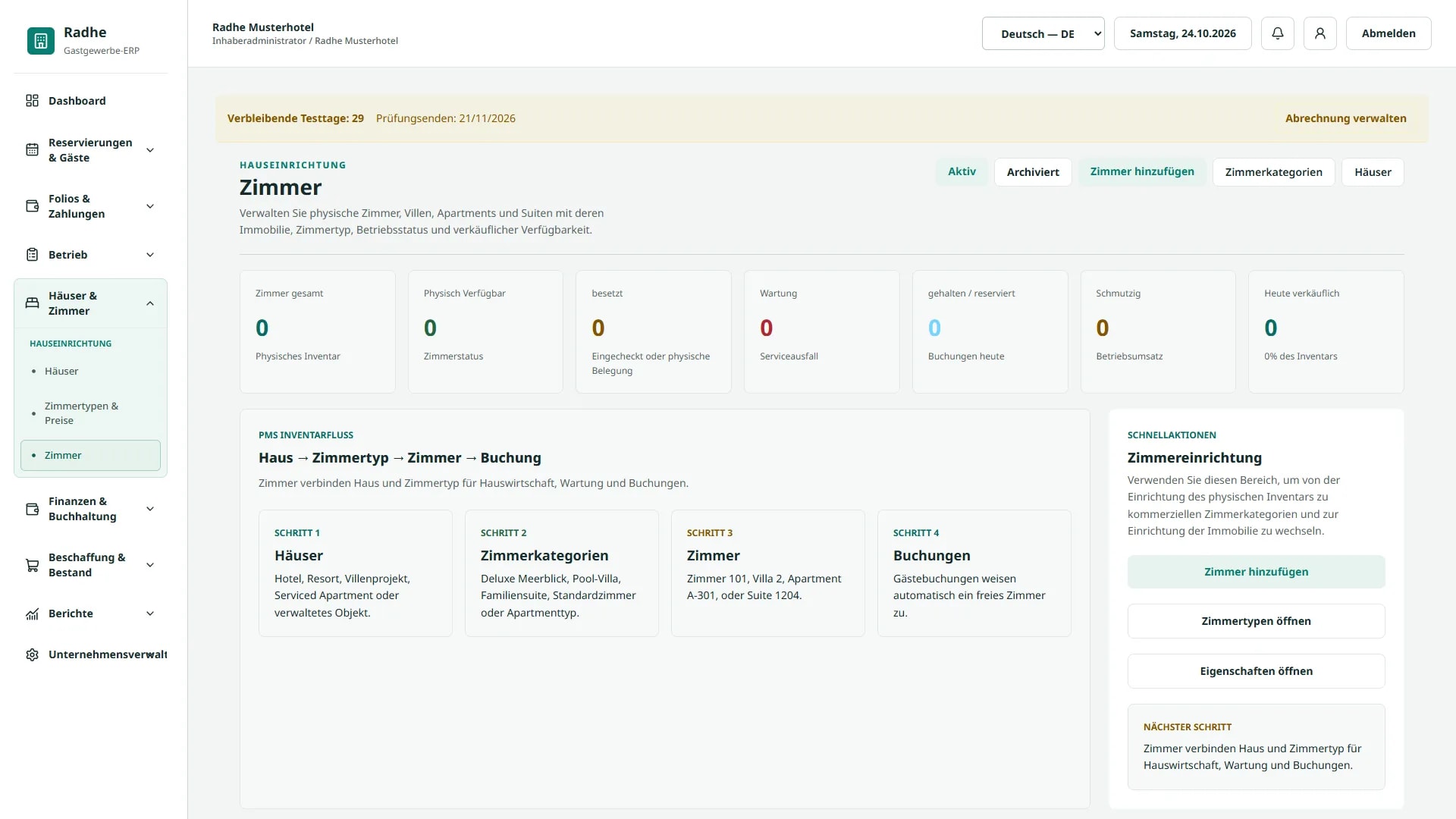Expand Beschaffung & Bestand chevron
This screenshot has height=819, width=1456.
(x=150, y=565)
